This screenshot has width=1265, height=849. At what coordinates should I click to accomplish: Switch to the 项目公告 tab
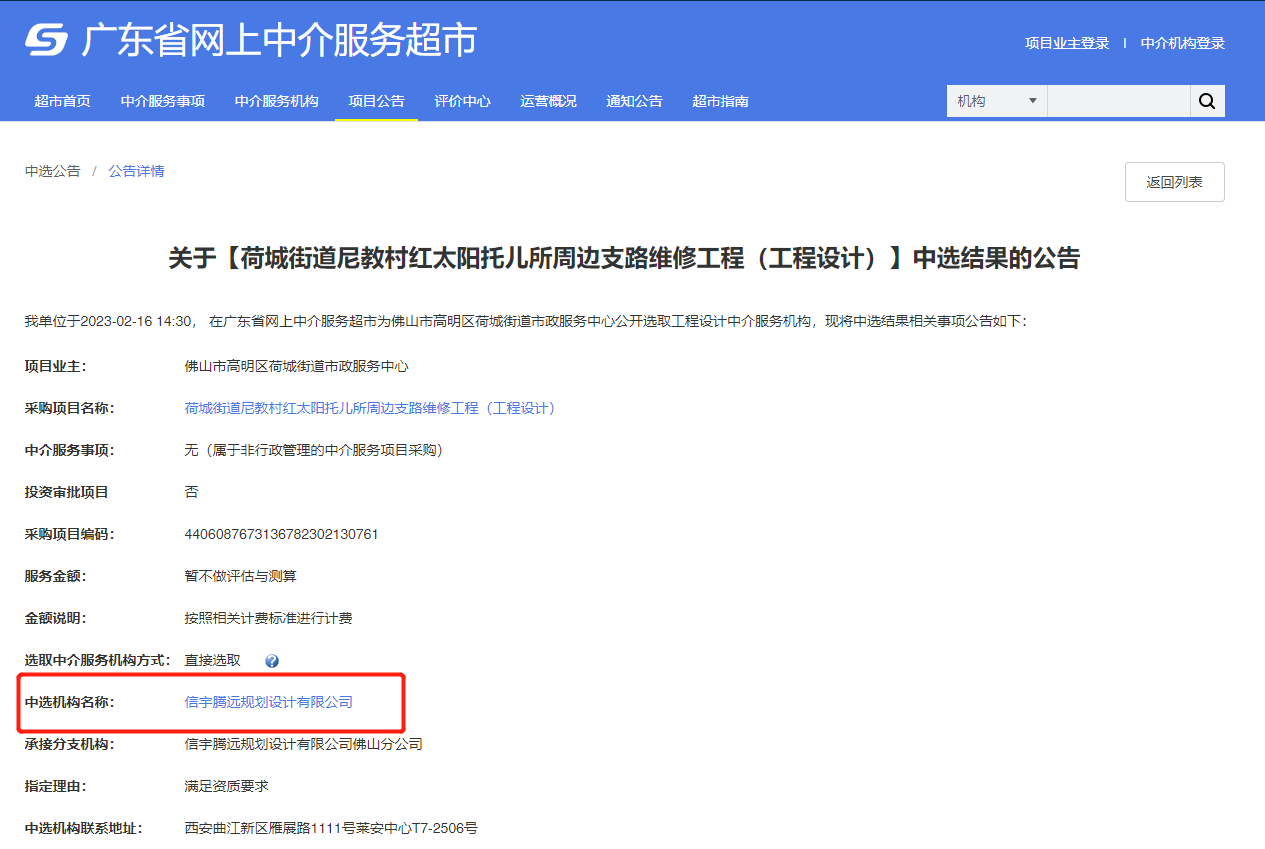tap(376, 100)
